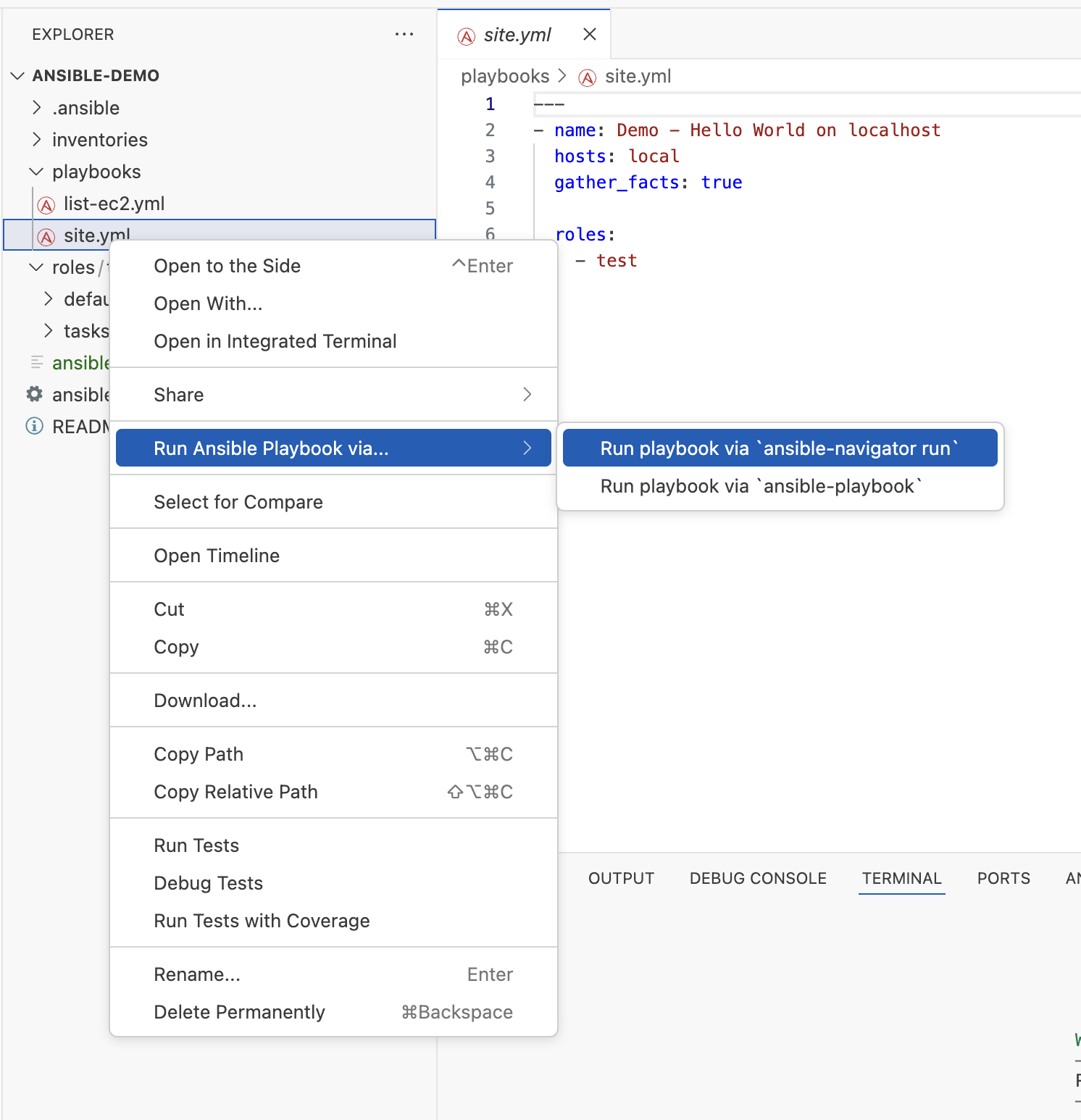Image resolution: width=1081 pixels, height=1120 pixels.
Task: Choose Cut from the context menu
Action: tap(333, 609)
